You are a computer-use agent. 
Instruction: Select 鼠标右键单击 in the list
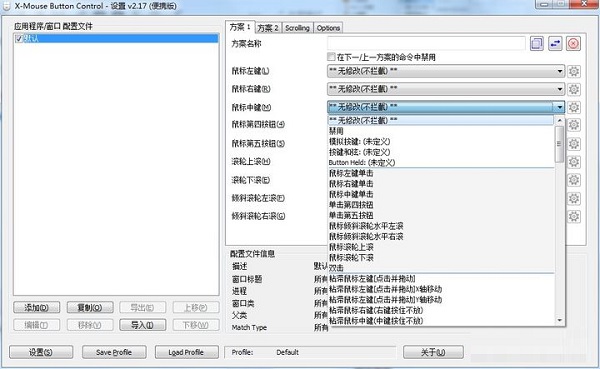tap(441, 184)
